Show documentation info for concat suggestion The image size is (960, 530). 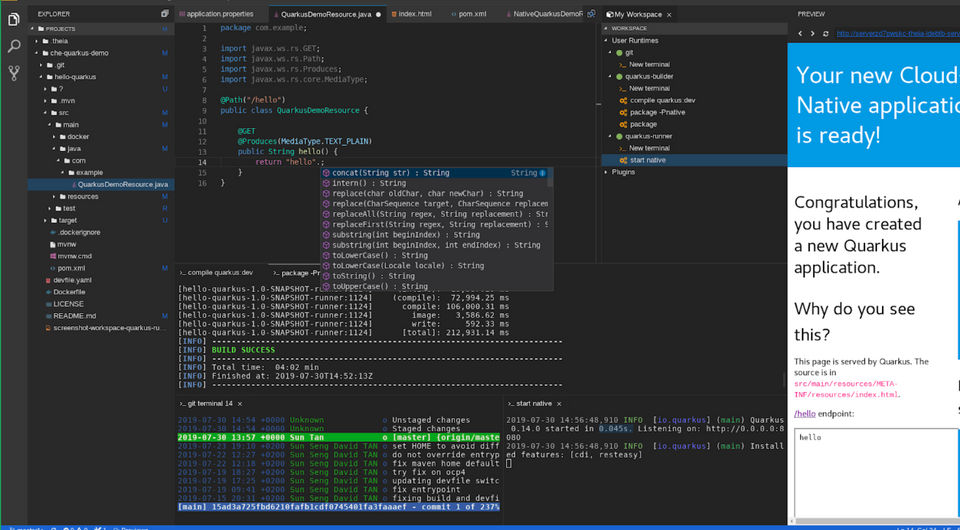coord(542,173)
